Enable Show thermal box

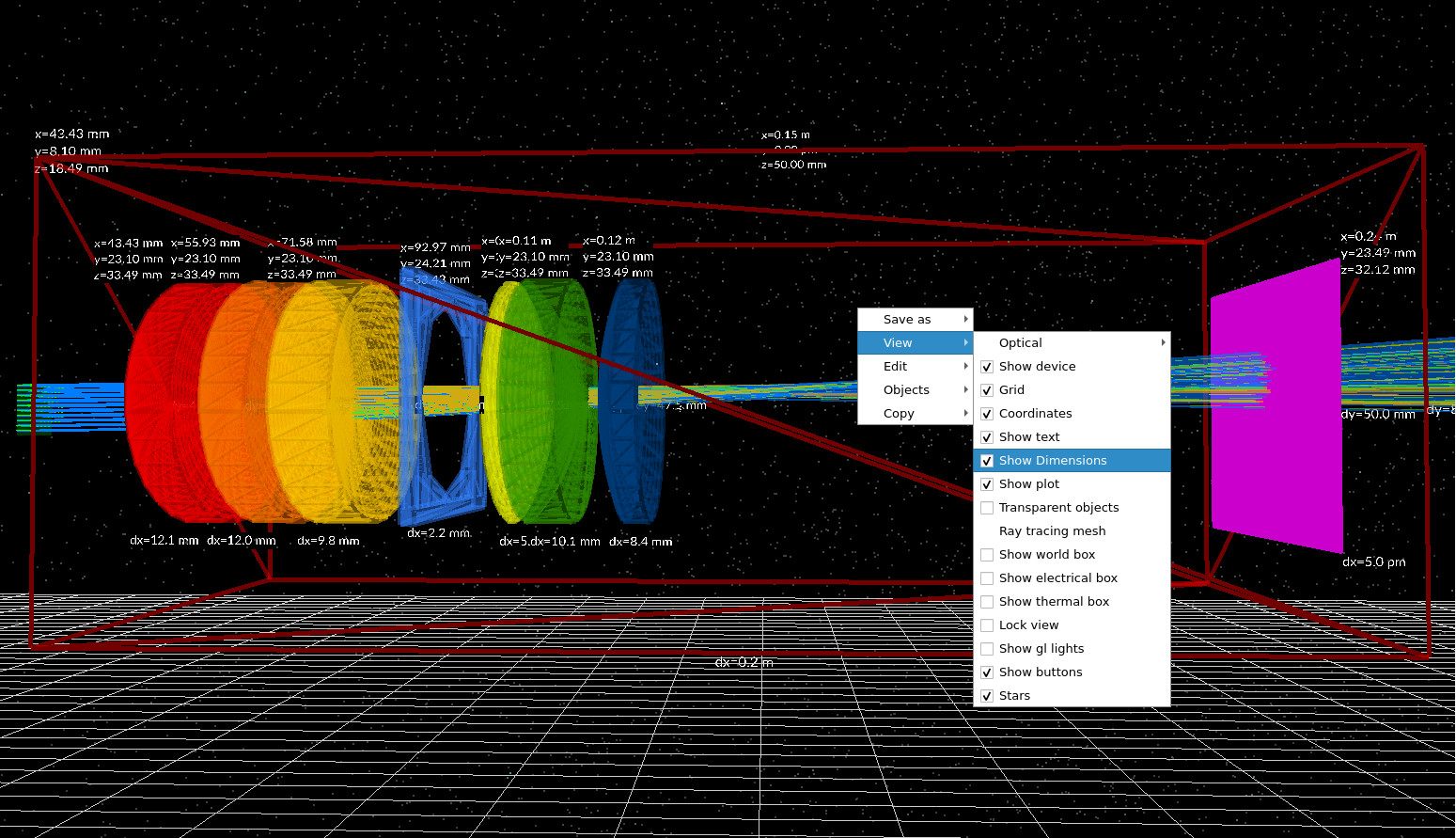tap(1055, 601)
